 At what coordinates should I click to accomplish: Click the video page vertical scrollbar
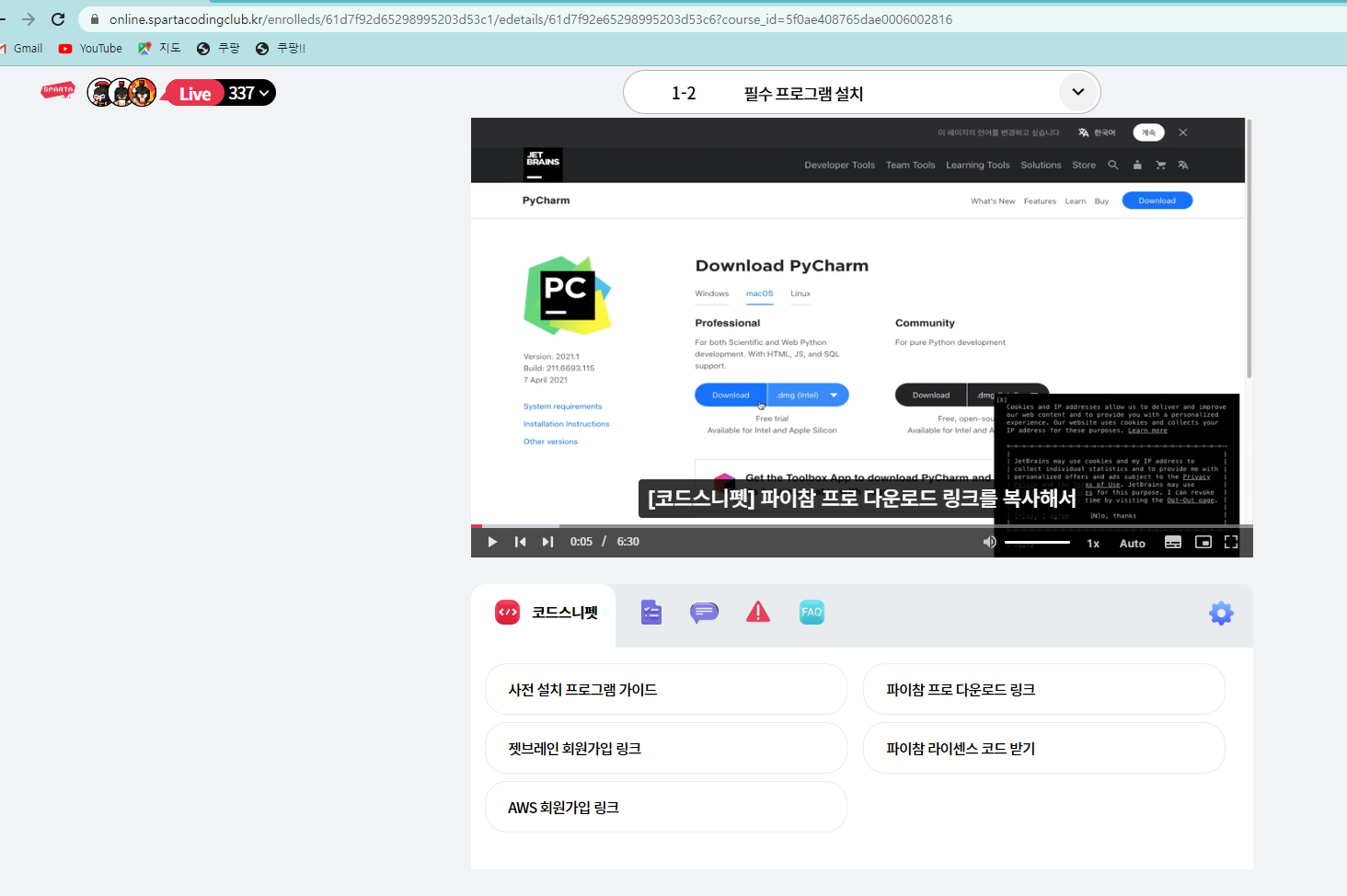point(1249,248)
